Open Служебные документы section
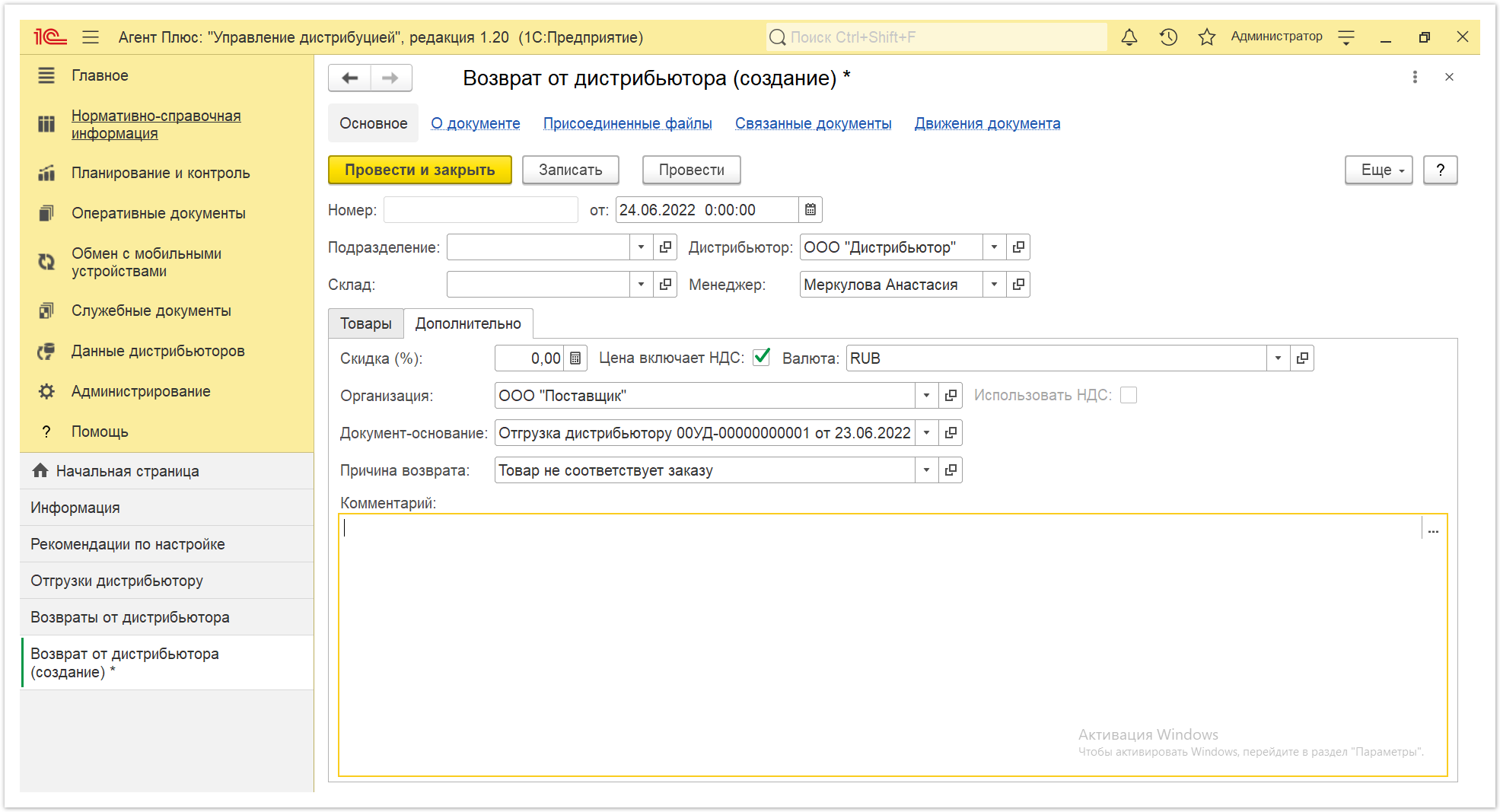 click(151, 310)
